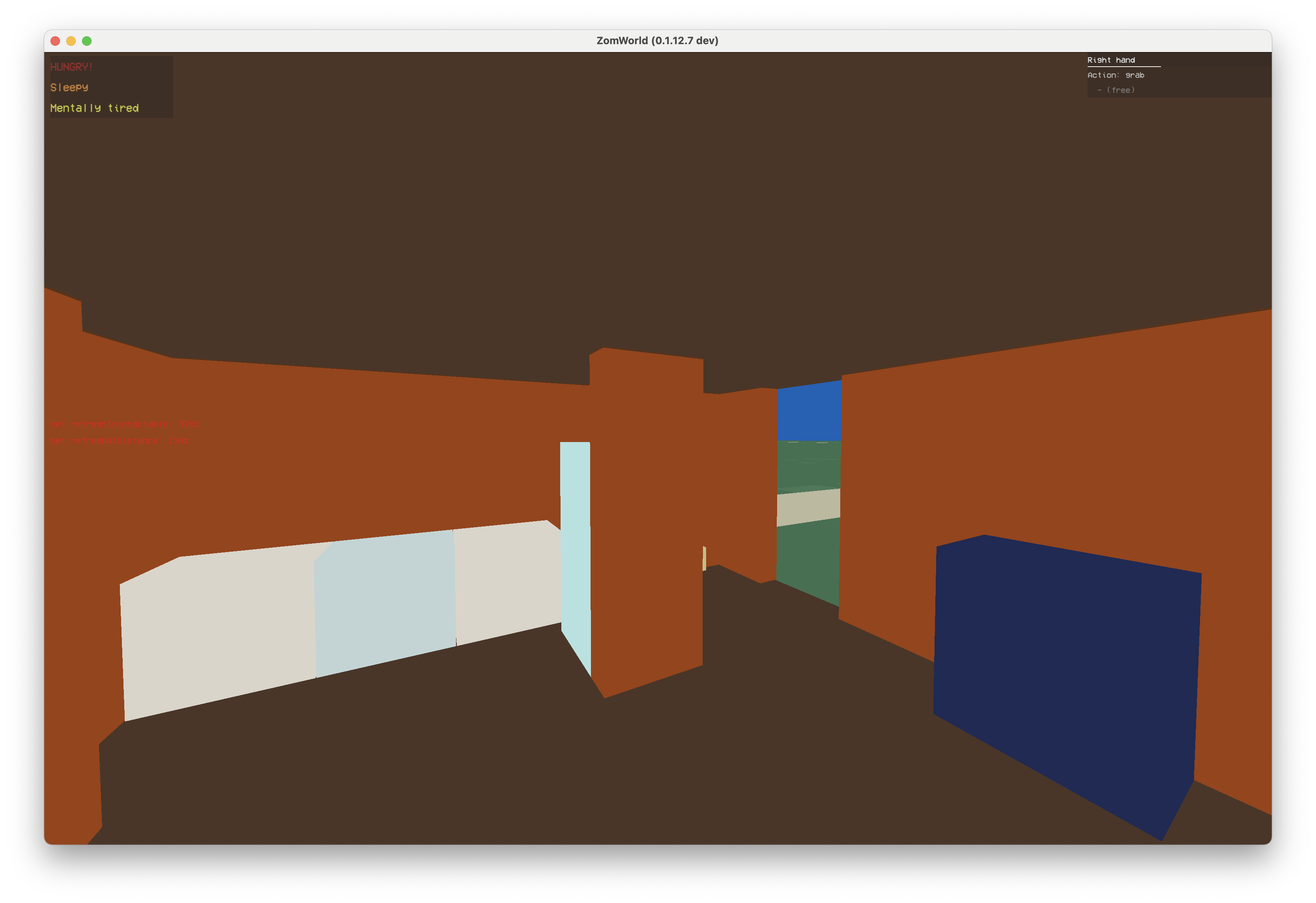
Task: Click the pale blue-grey counter section
Action: coord(385,603)
